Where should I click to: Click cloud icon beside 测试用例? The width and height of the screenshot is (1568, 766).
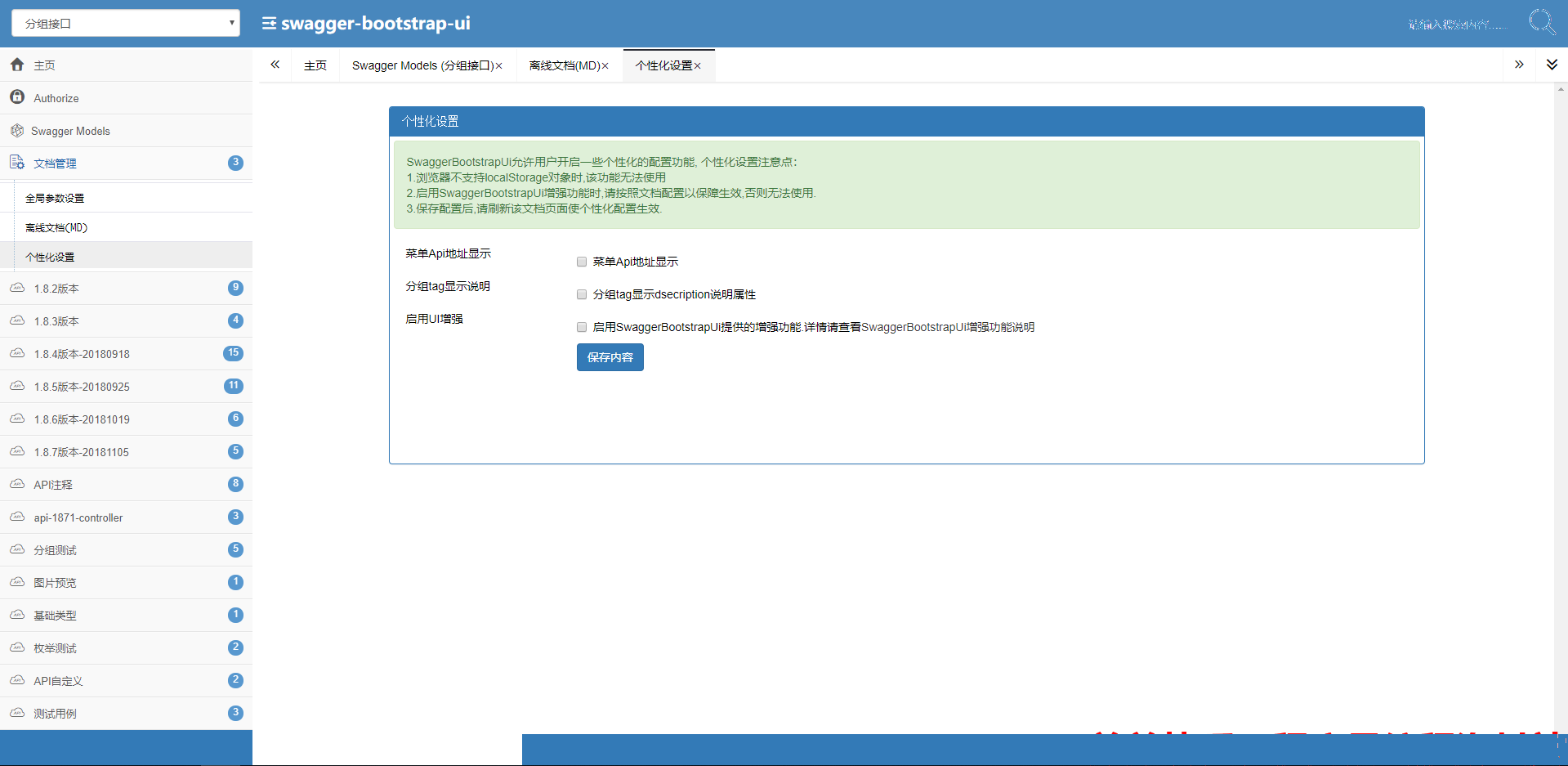[x=17, y=713]
